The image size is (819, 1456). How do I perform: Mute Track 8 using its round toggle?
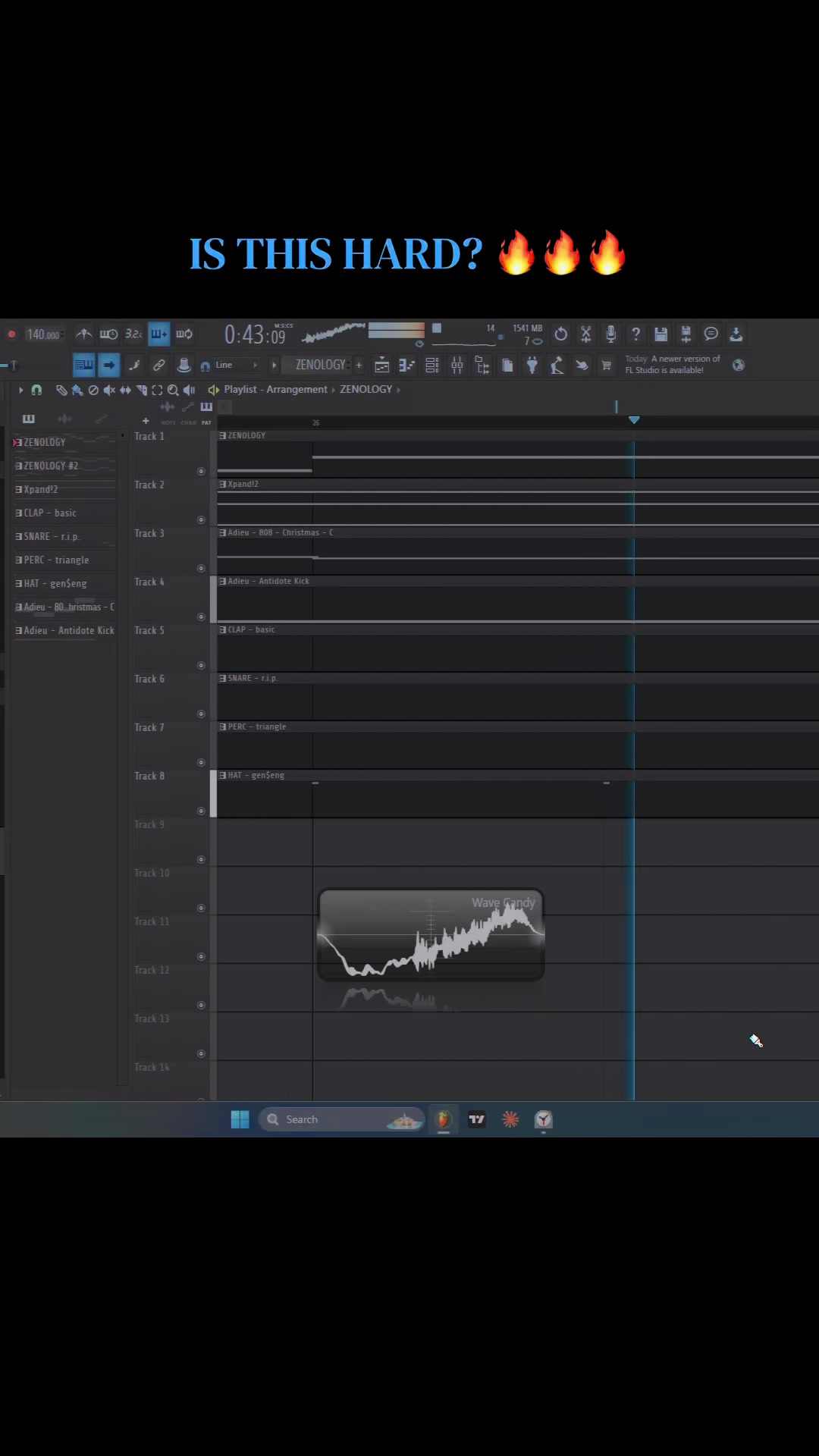point(201,811)
